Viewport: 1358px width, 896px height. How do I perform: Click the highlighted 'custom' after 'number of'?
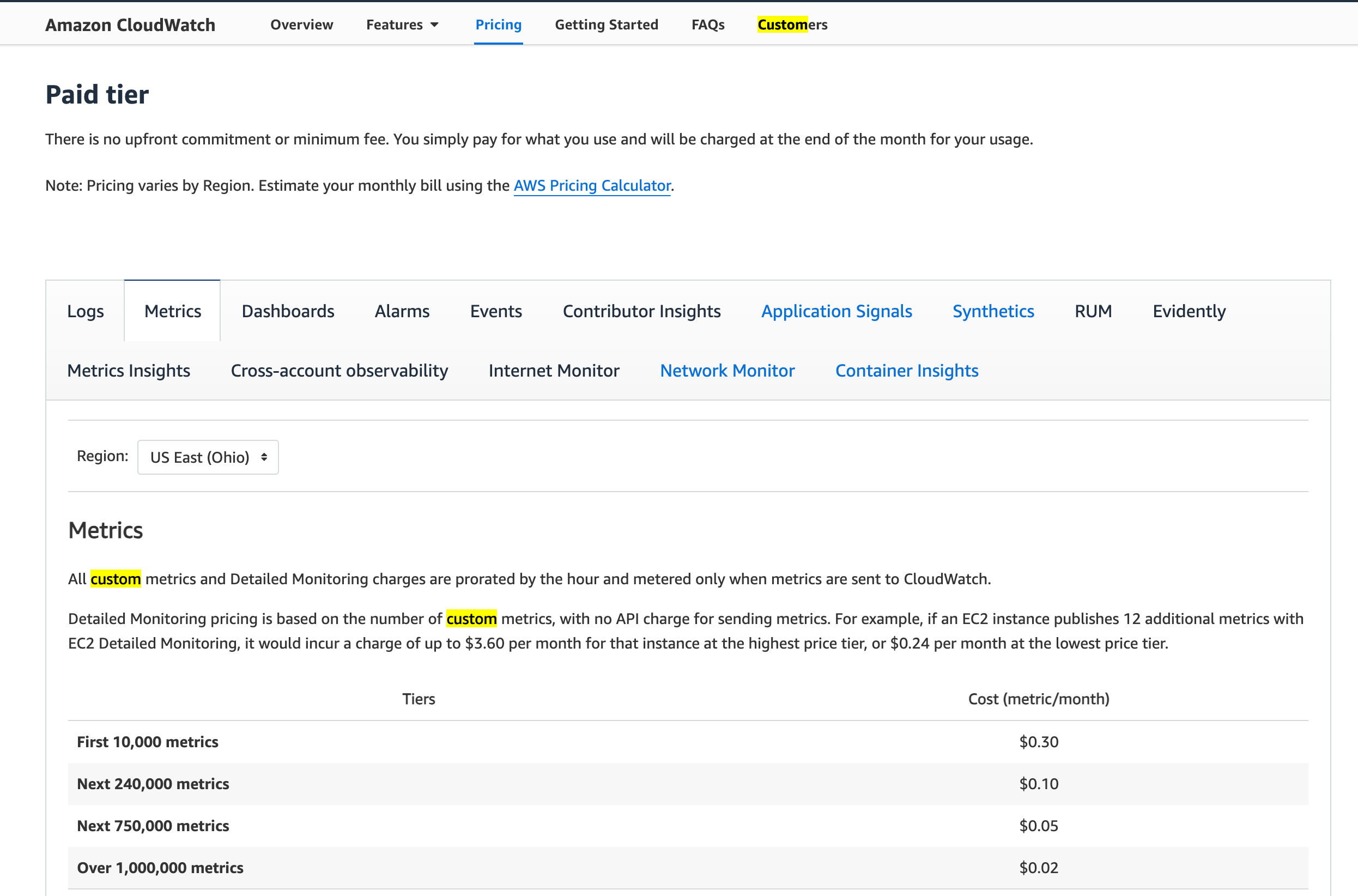[x=471, y=619]
